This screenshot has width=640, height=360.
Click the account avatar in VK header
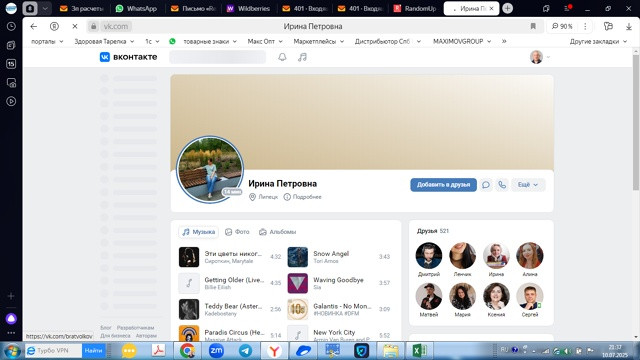click(x=536, y=57)
